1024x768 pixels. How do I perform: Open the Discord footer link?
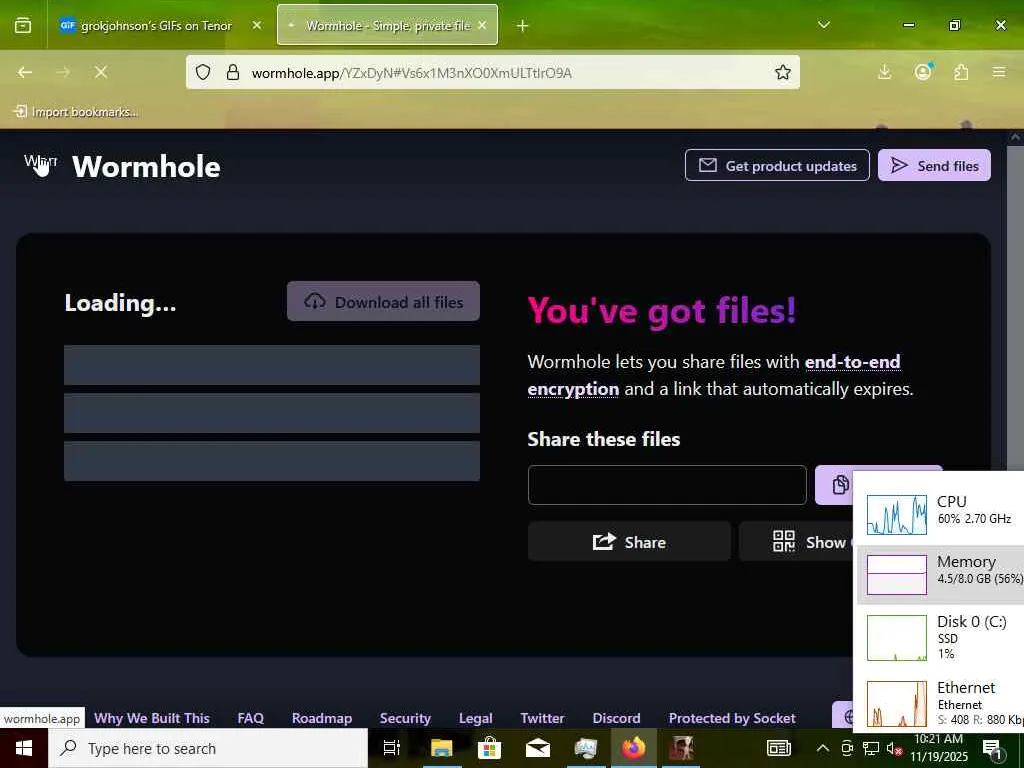(616, 718)
